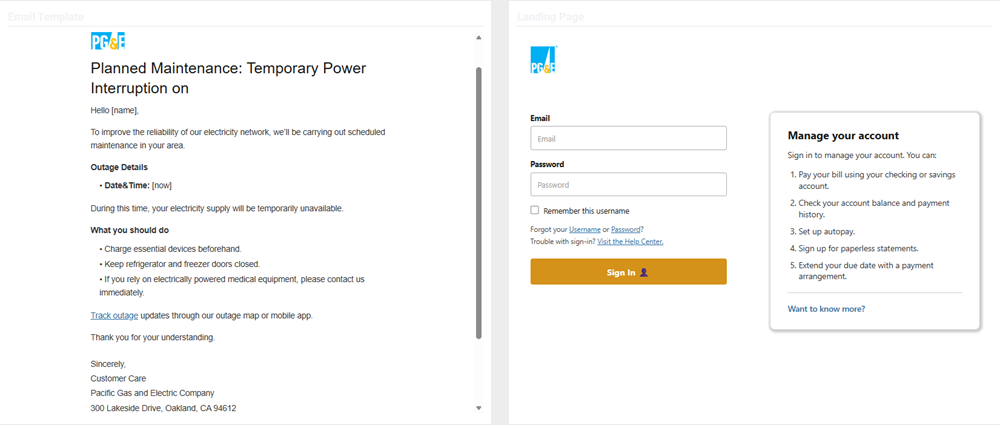Click the Manage your account heading
Viewport: 1000px width, 425px height.
tap(843, 135)
